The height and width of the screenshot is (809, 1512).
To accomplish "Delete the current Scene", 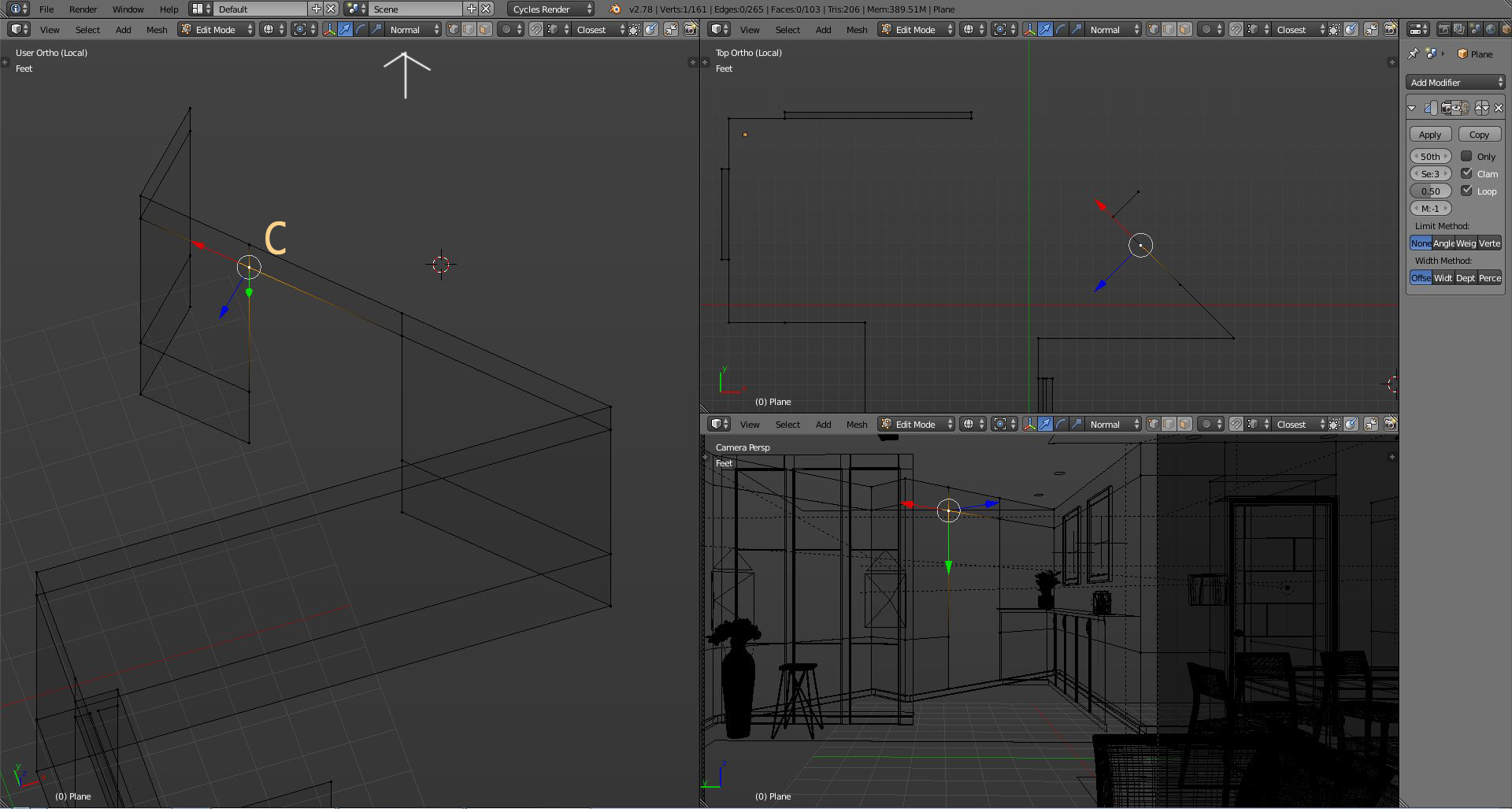I will (487, 9).
